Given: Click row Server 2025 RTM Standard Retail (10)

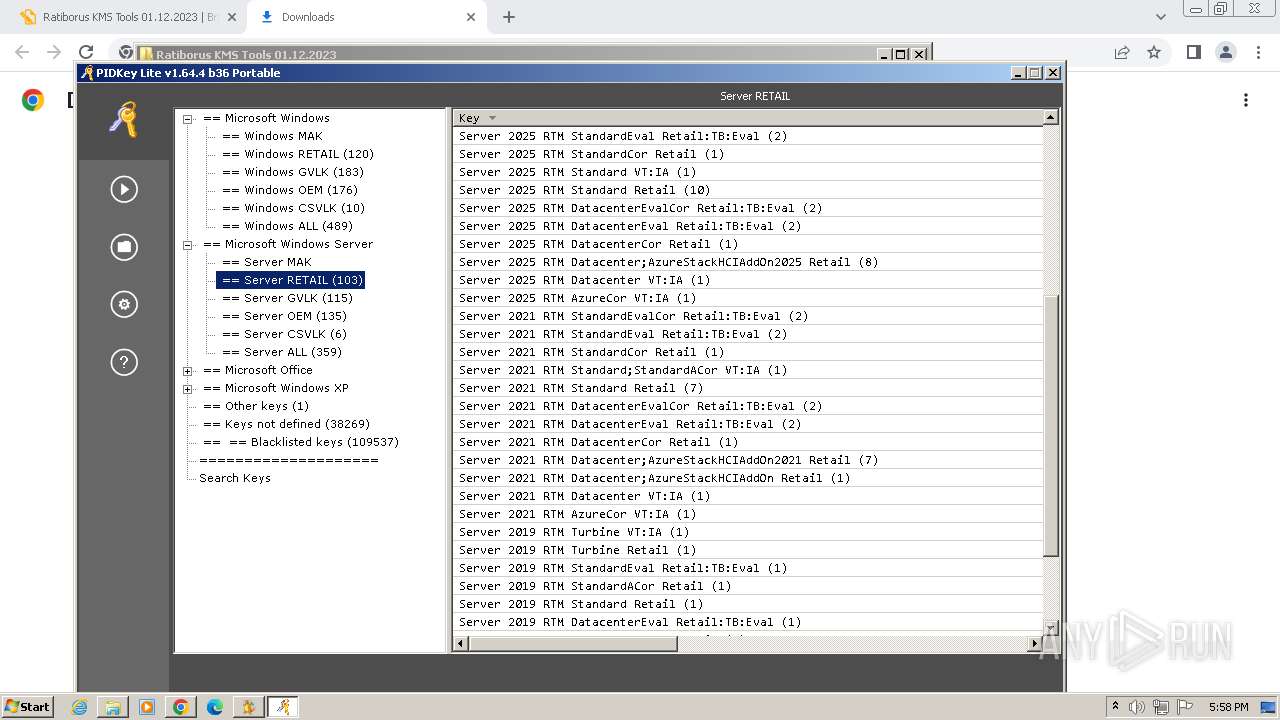Looking at the screenshot, I should pyautogui.click(x=748, y=190).
